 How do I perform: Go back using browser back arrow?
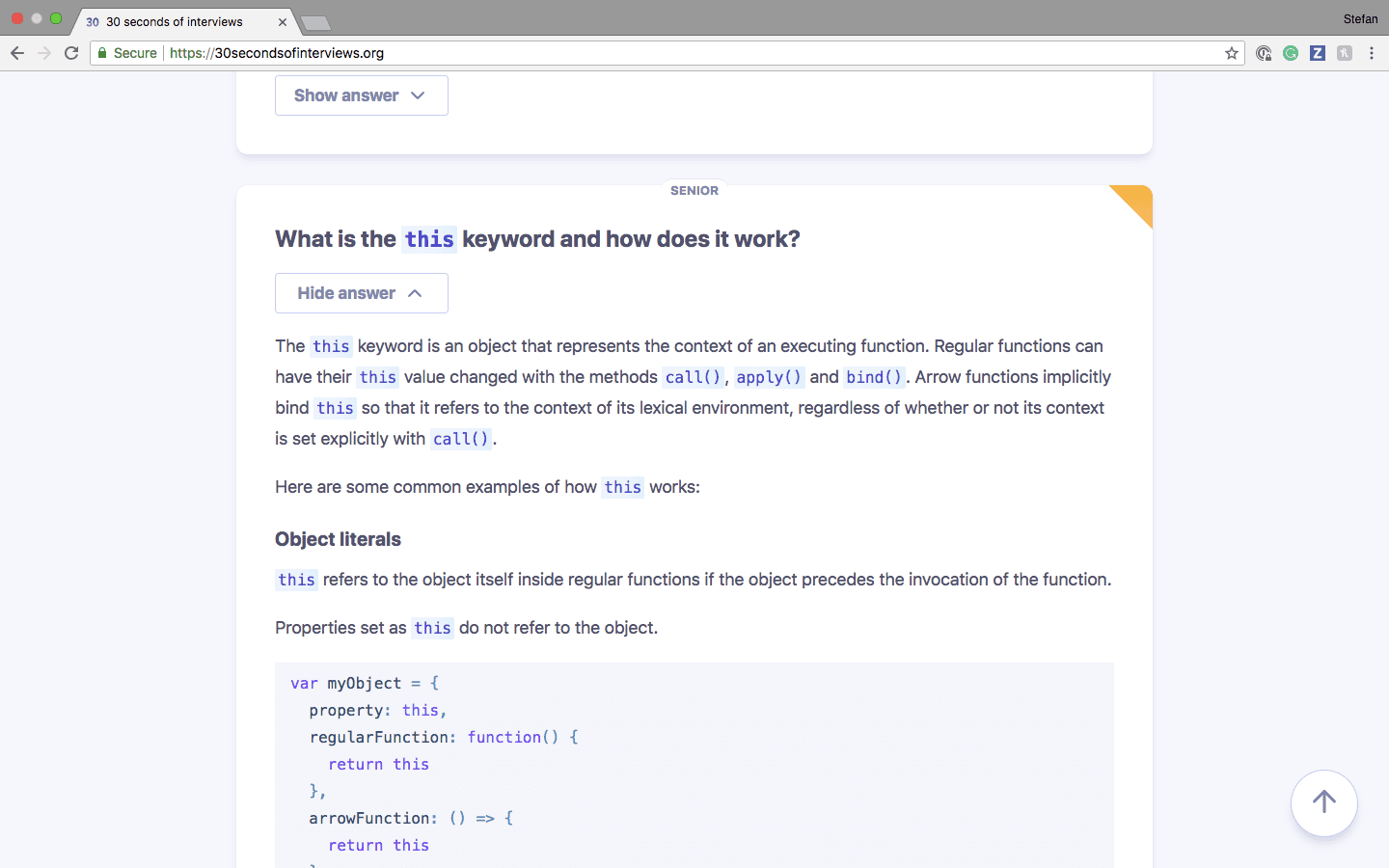point(17,53)
